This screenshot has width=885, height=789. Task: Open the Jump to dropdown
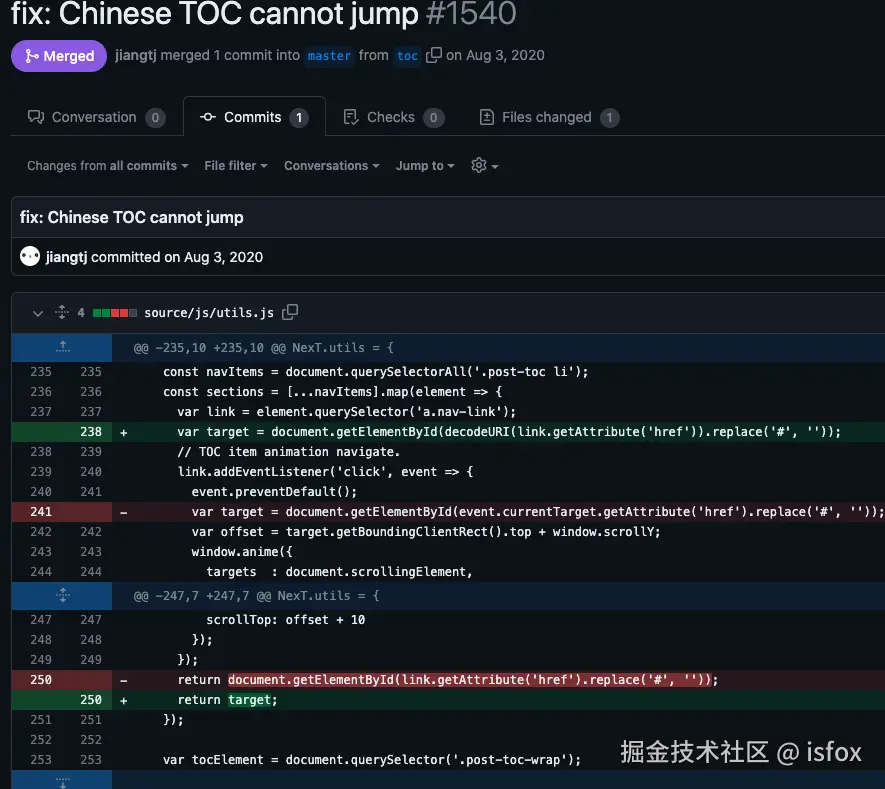424,166
